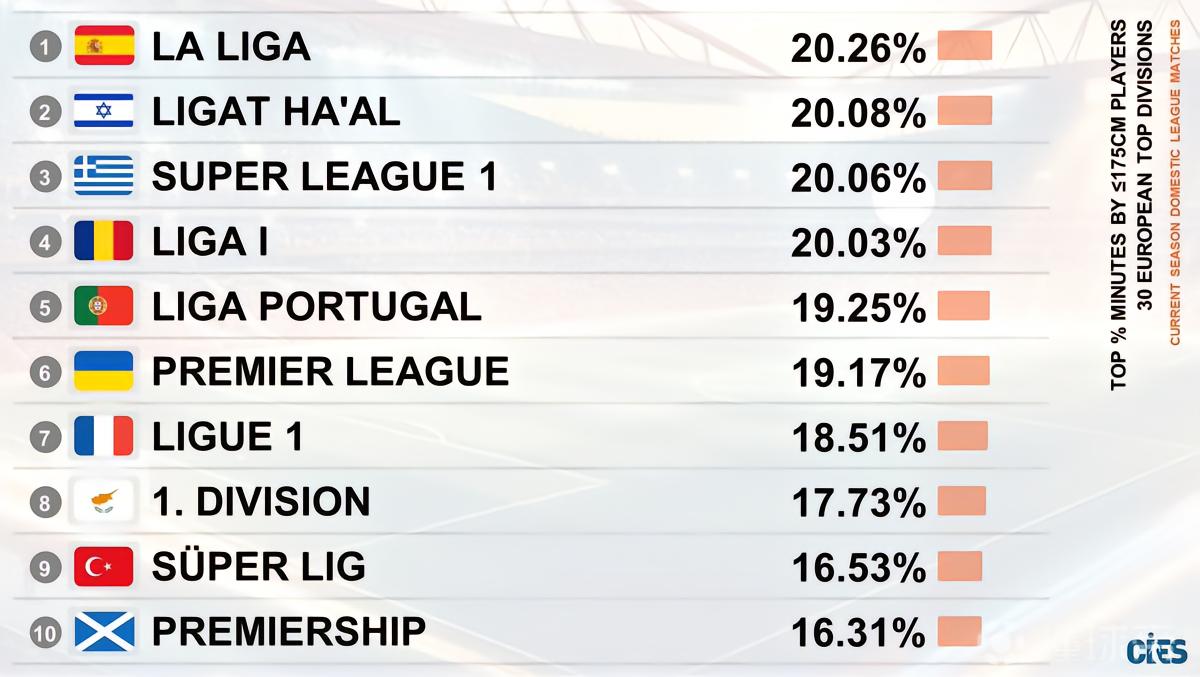1200x677 pixels.
Task: Click the PREMIERSHIP league name
Action: click(289, 632)
